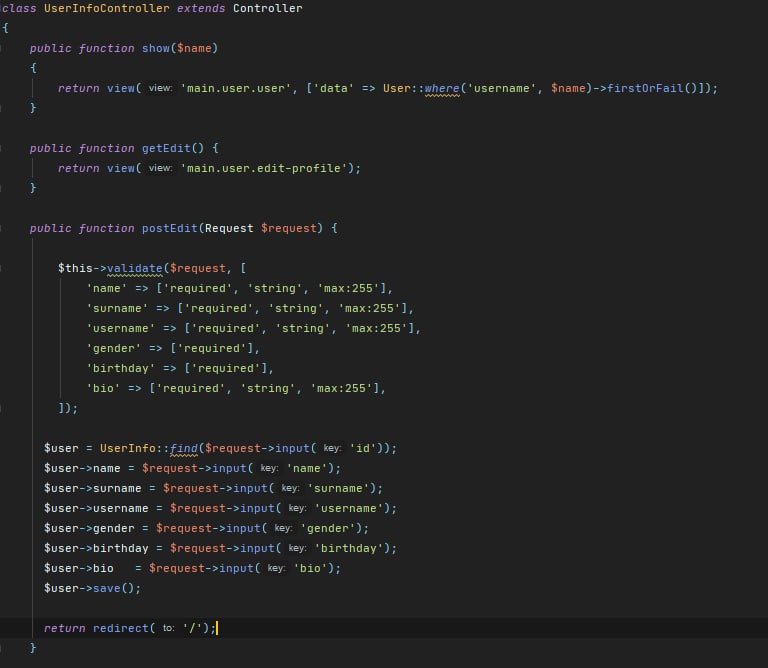Click the 'birthday' validation rule key
Image resolution: width=768 pixels, height=668 pixels.
click(120, 369)
